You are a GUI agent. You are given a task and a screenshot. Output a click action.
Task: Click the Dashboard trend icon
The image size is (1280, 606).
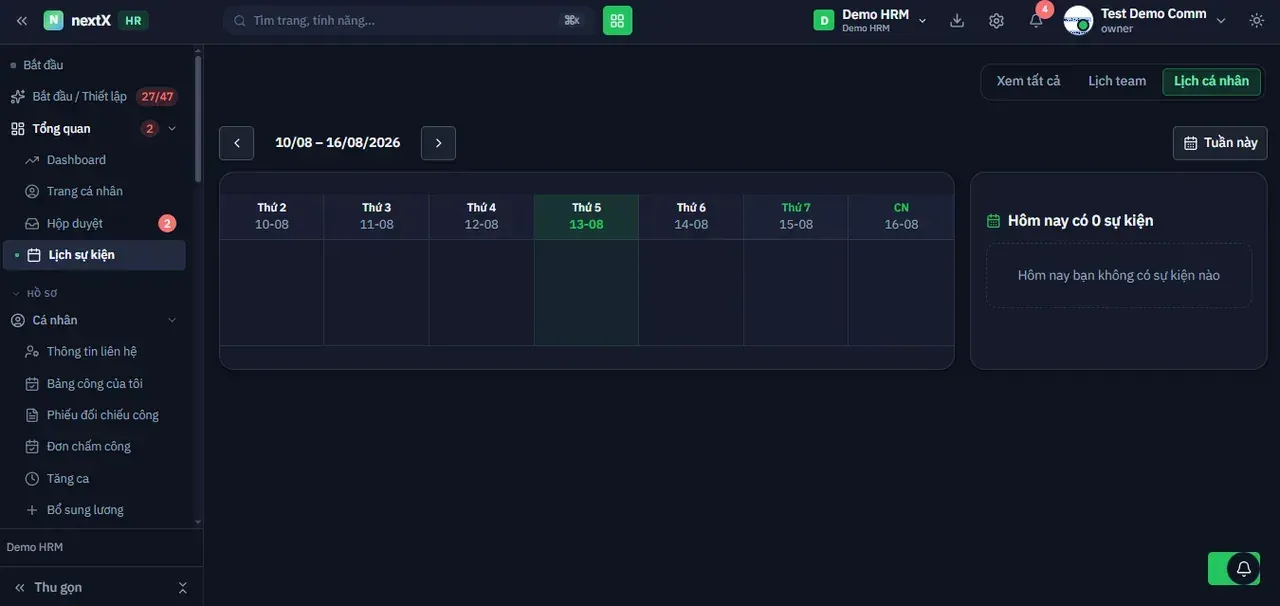pos(32,160)
